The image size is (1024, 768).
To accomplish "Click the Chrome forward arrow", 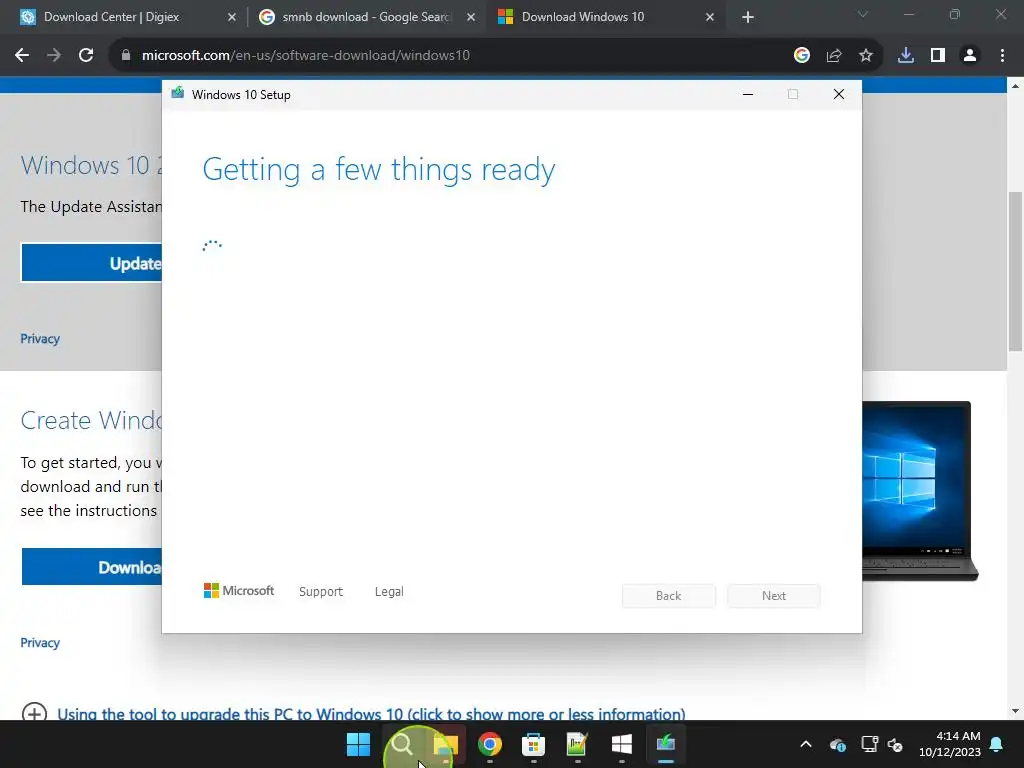I will point(54,56).
